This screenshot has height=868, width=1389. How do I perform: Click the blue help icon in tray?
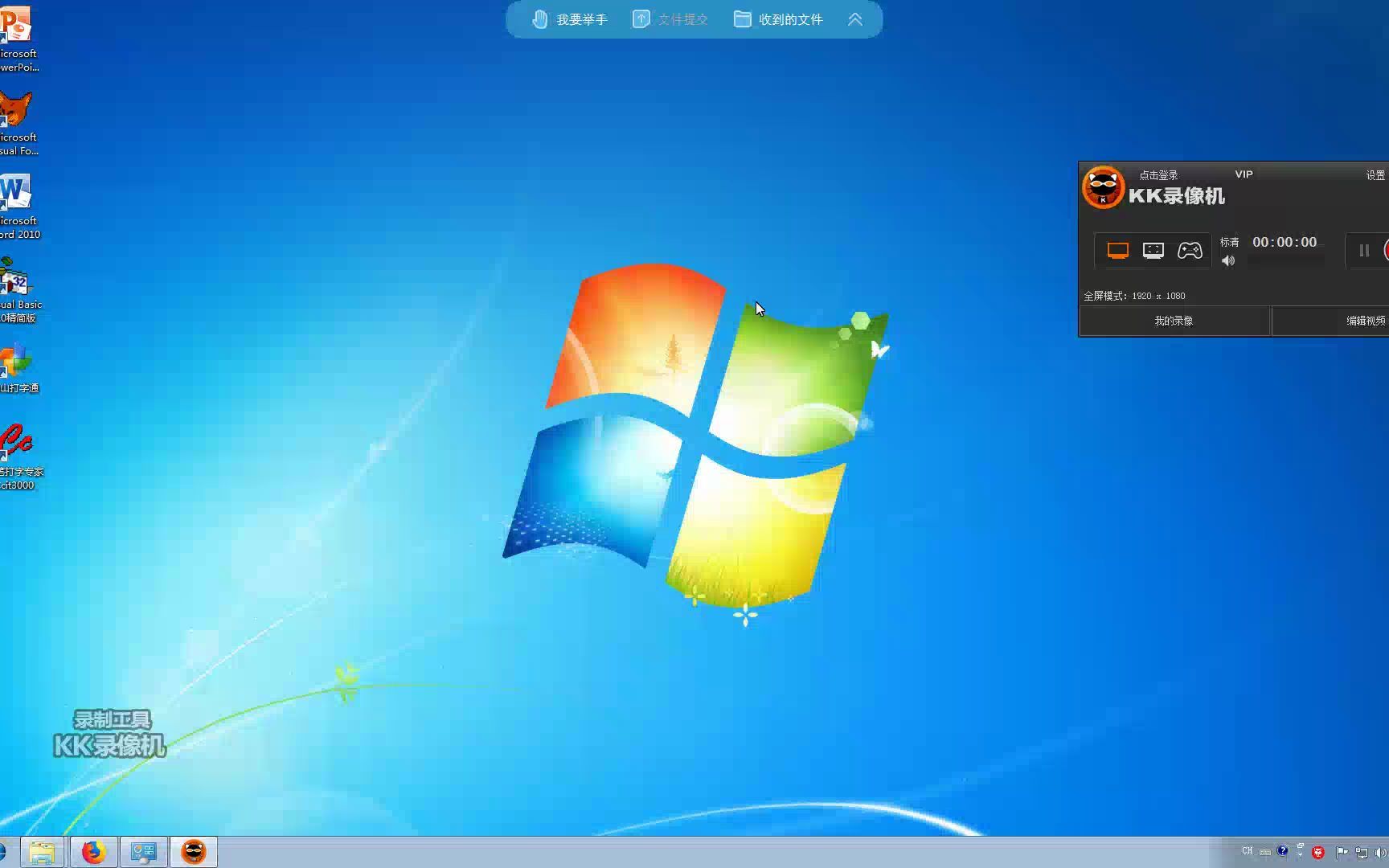[x=1283, y=850]
